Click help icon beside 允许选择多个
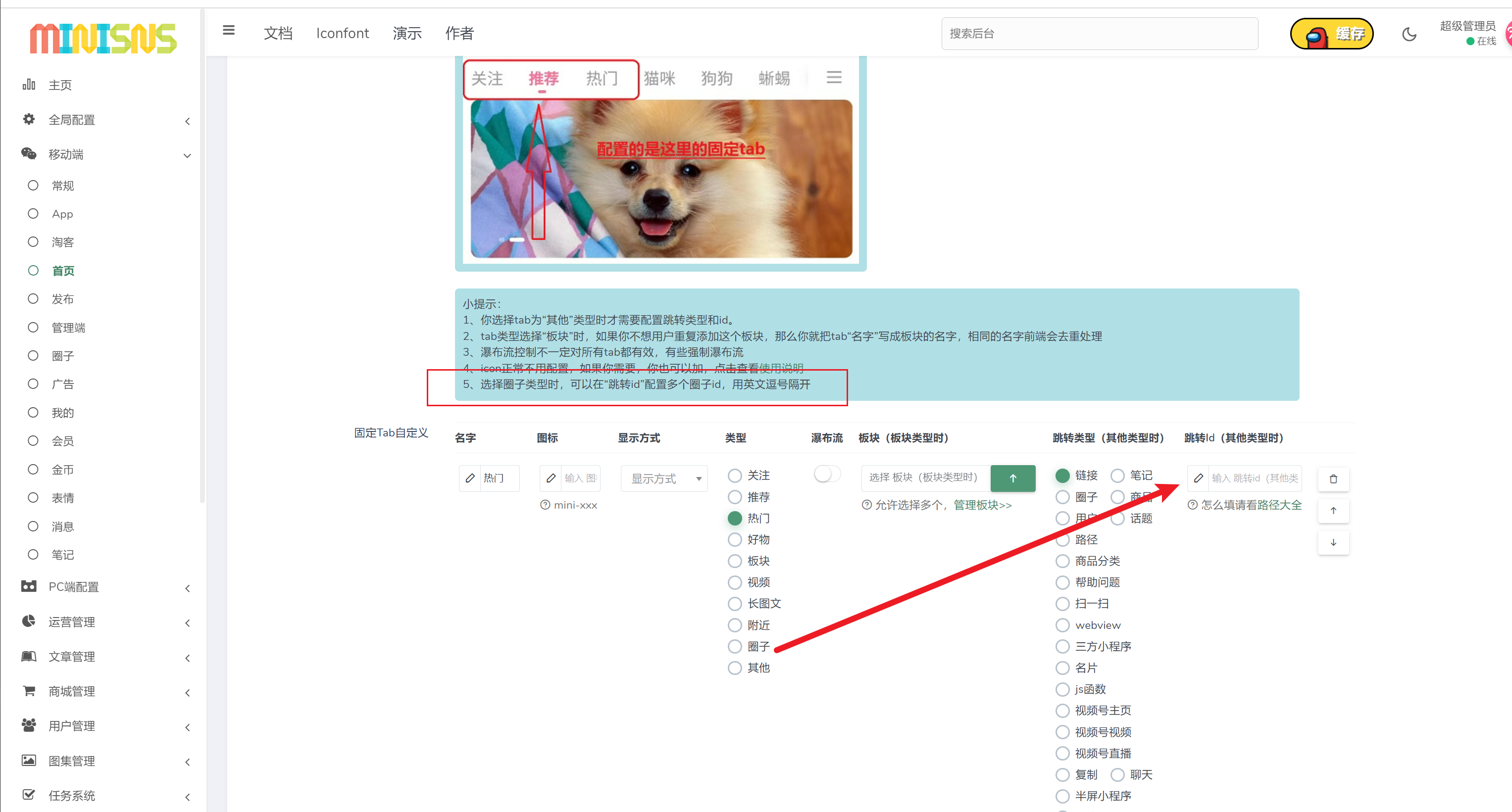1512x812 pixels. [866, 505]
